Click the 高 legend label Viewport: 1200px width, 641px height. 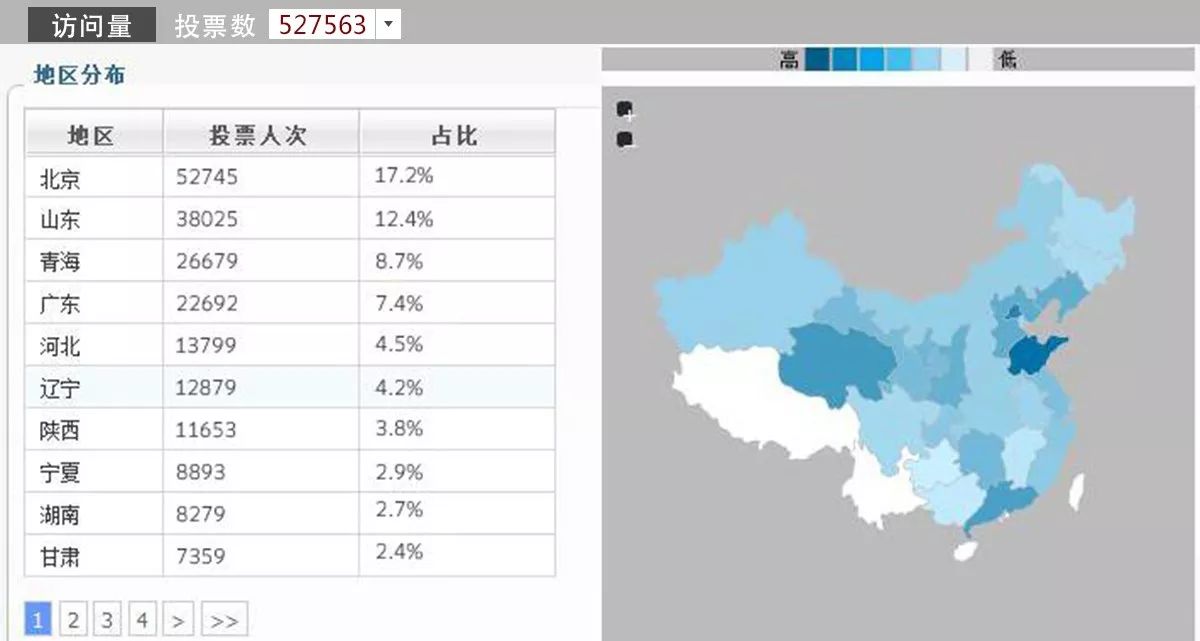(790, 60)
